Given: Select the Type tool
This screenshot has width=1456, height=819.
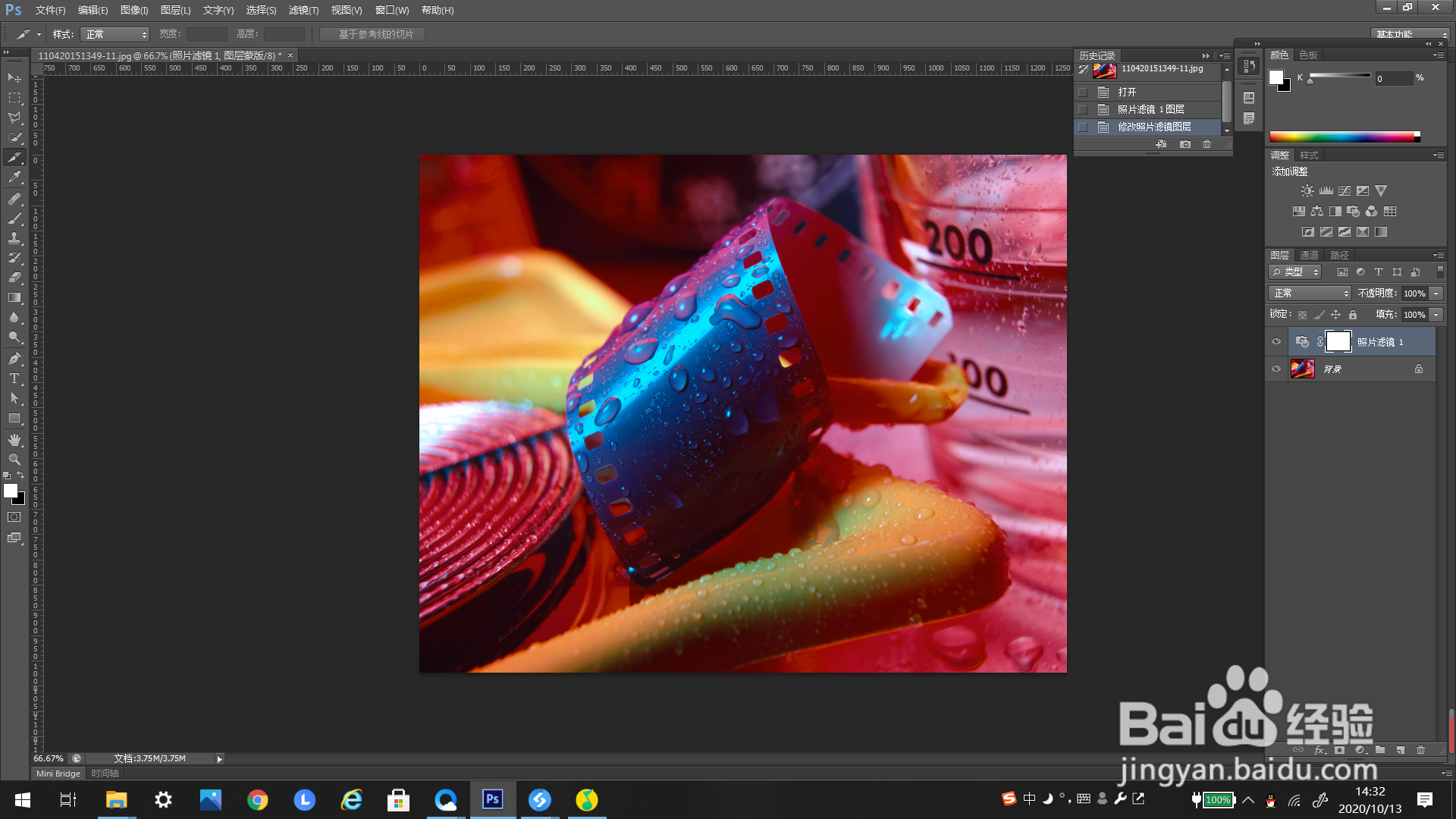Looking at the screenshot, I should pos(14,378).
